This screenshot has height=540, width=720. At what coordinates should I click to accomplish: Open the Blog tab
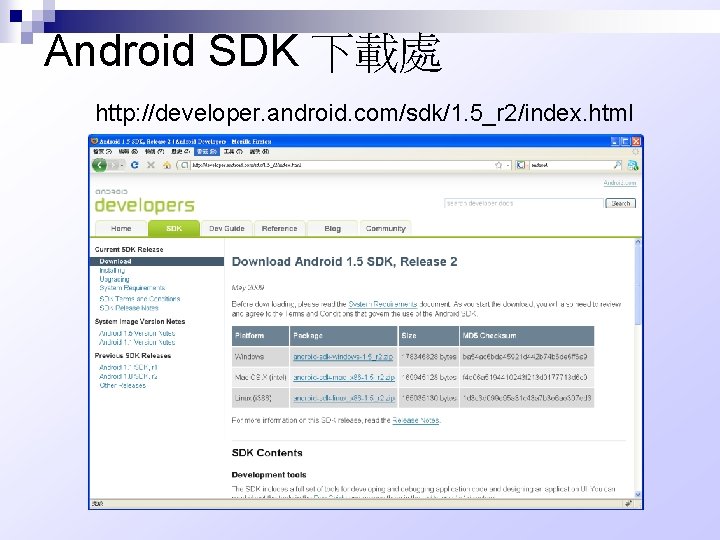(332, 228)
